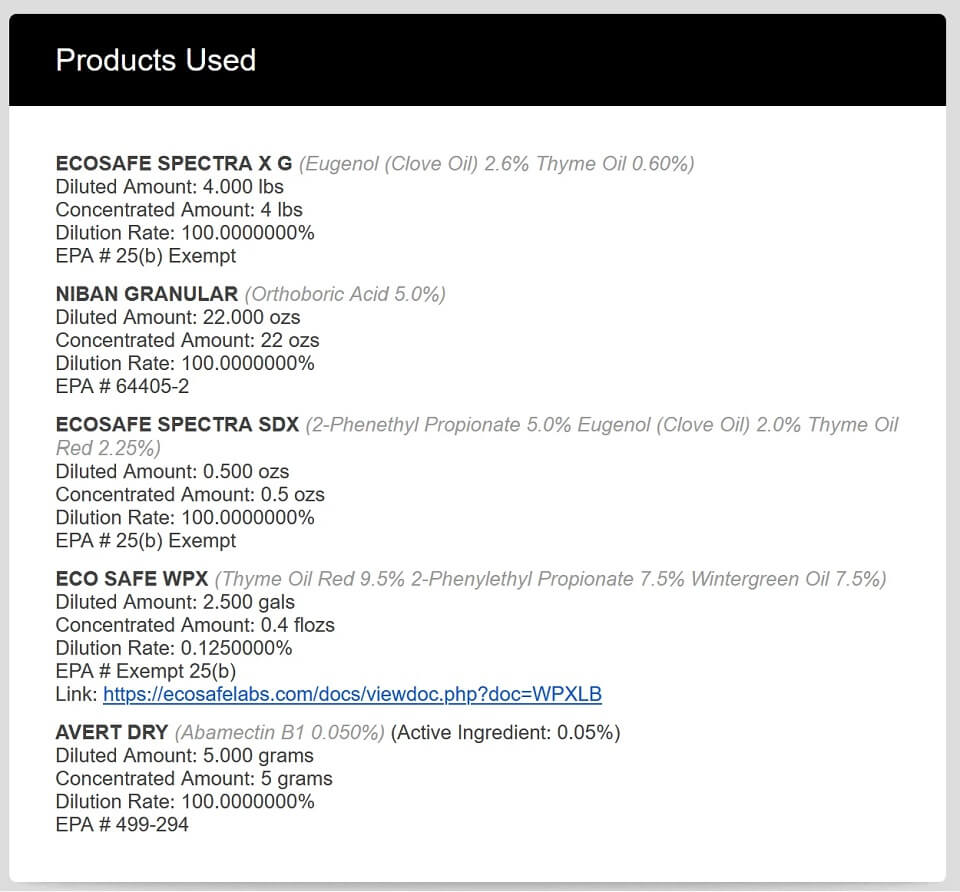Click the ECO SAFE WPX heading
The image size is (960, 892).
tap(132, 579)
